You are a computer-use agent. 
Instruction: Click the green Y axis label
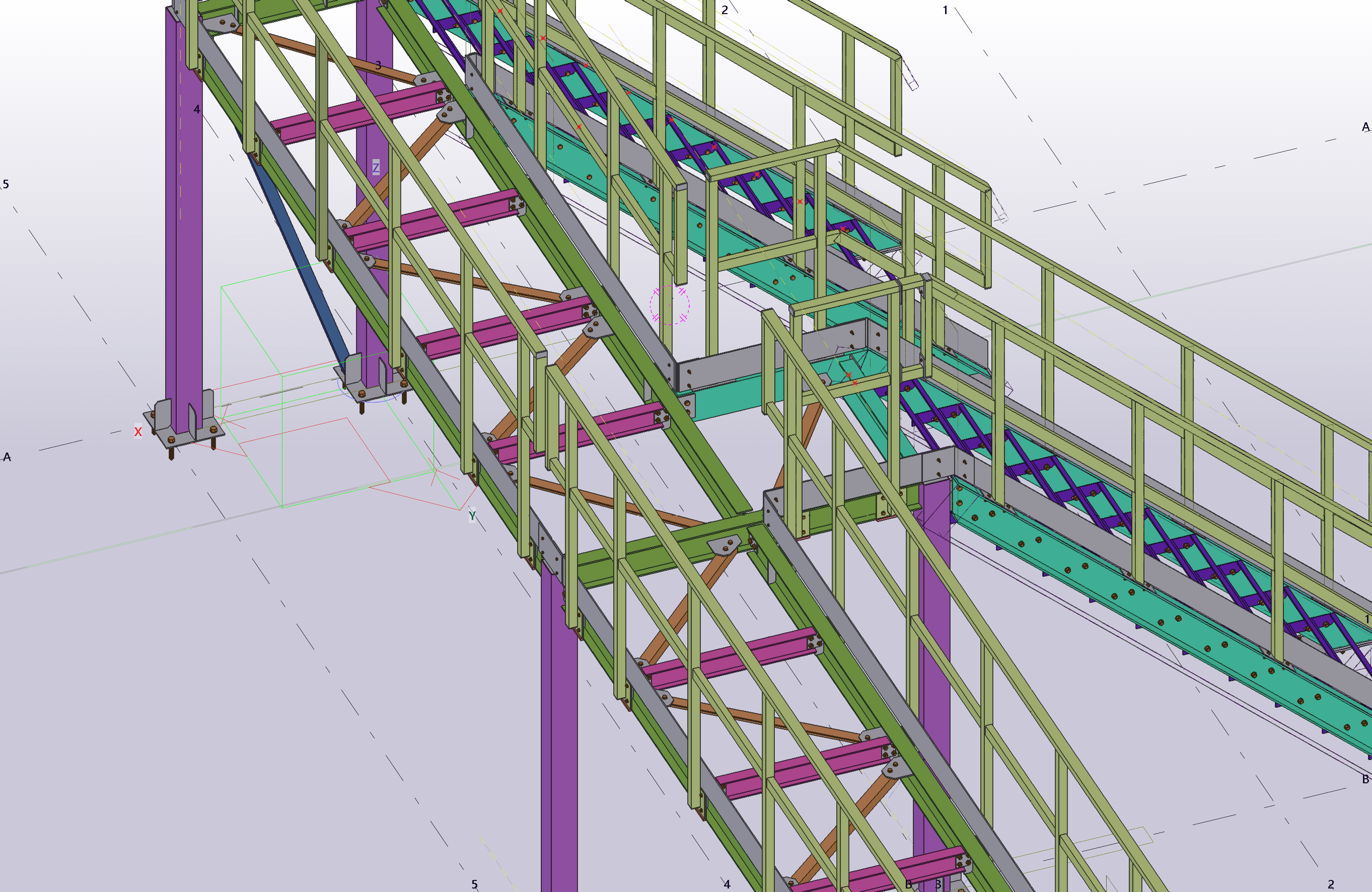[x=472, y=516]
